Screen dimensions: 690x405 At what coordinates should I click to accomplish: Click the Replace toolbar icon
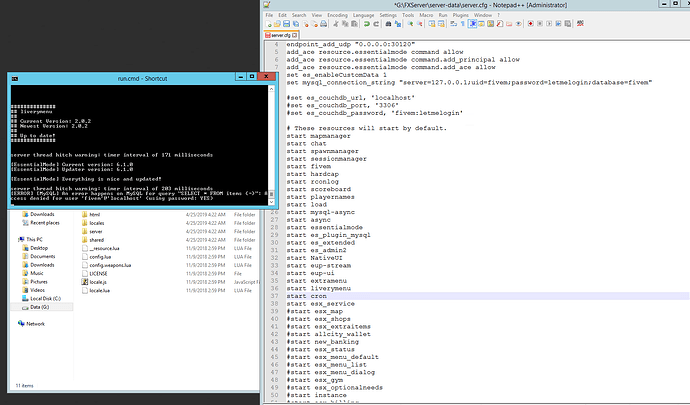click(398, 24)
